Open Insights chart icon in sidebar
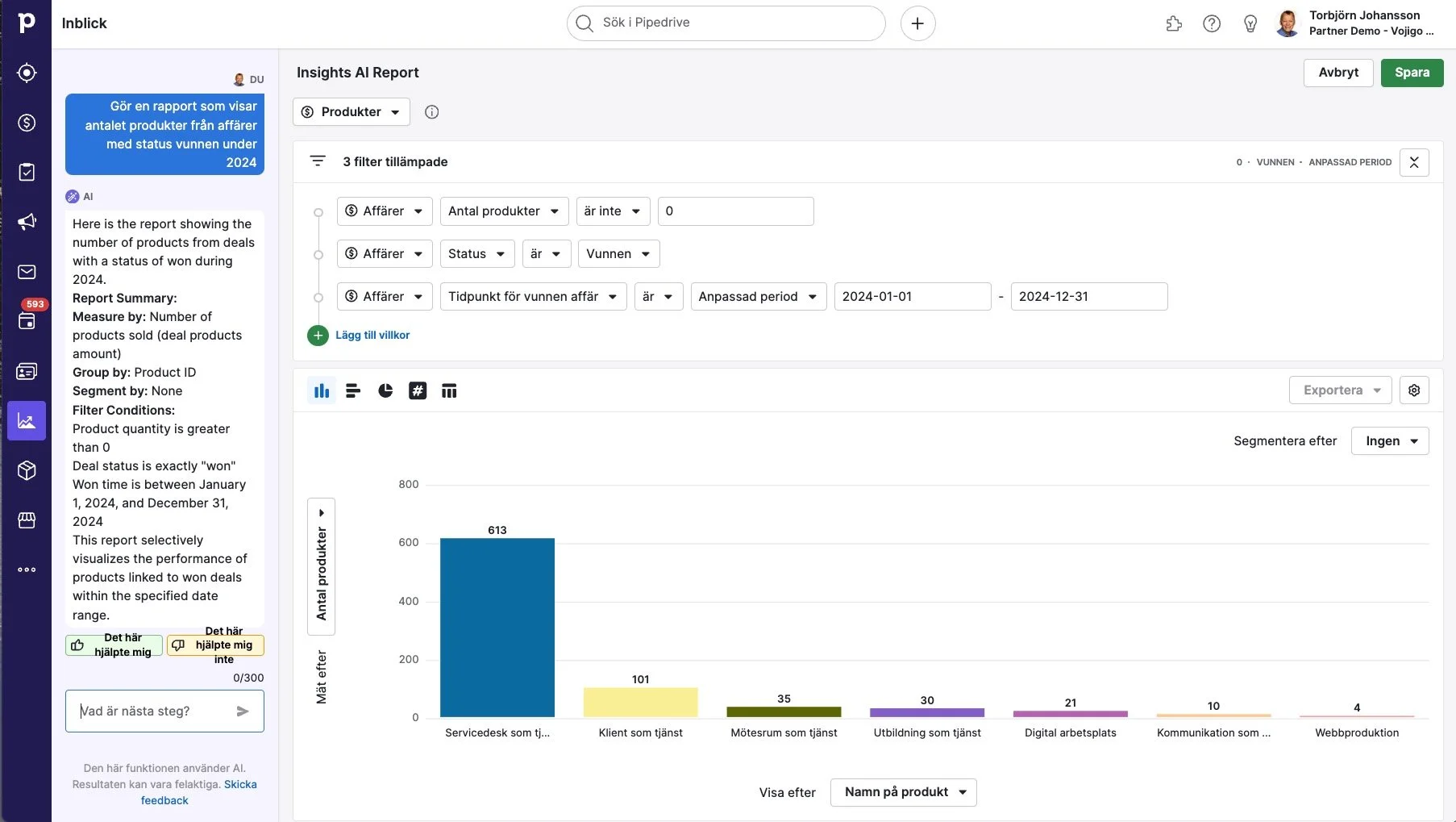This screenshot has height=822, width=1456. pyautogui.click(x=27, y=420)
